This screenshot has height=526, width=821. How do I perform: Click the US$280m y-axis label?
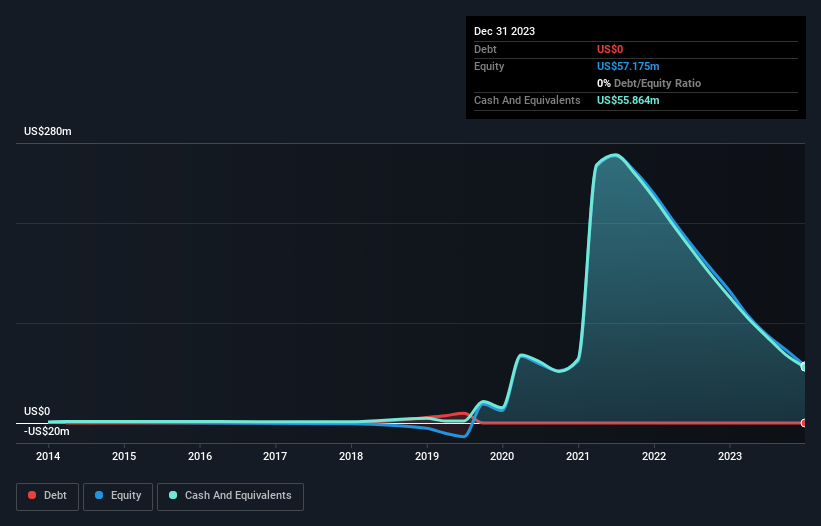[x=48, y=131]
